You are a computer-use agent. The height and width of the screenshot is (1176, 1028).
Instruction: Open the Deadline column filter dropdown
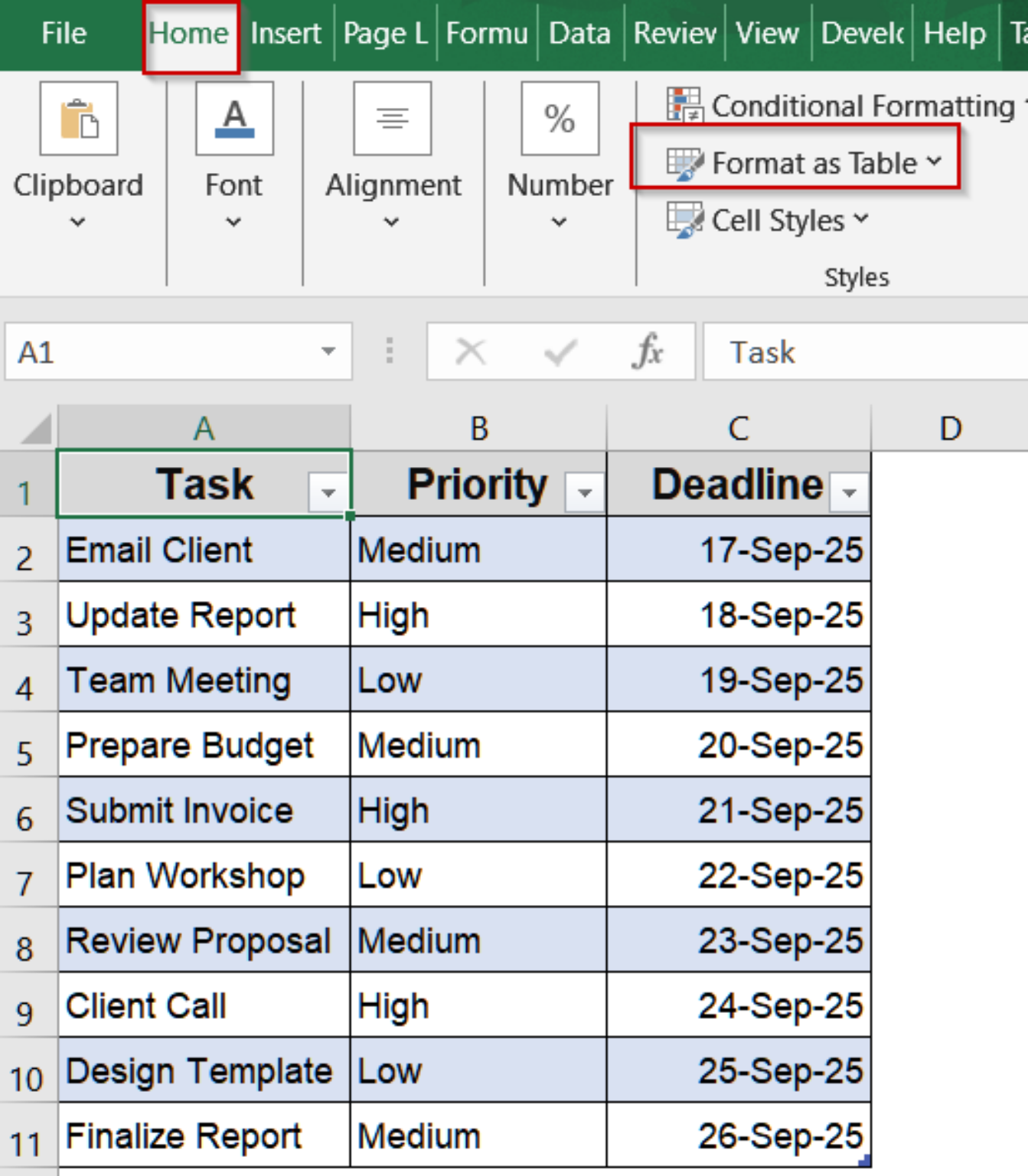pos(849,492)
